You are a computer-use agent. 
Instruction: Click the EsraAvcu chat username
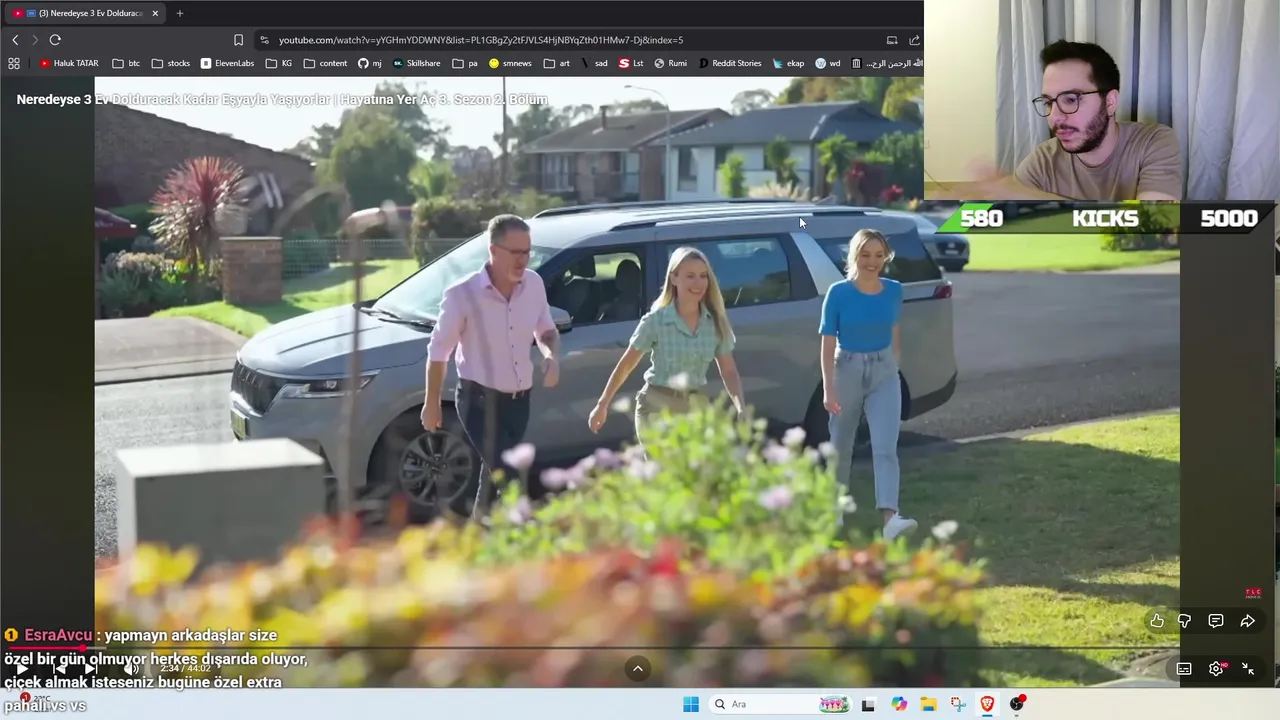pyautogui.click(x=58, y=635)
